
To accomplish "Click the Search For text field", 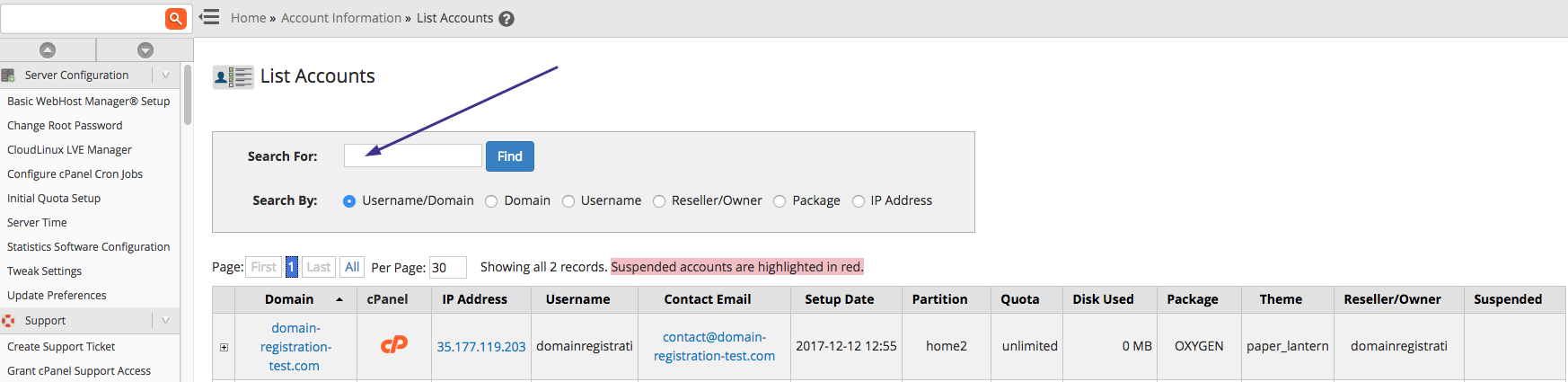I will coord(412,155).
